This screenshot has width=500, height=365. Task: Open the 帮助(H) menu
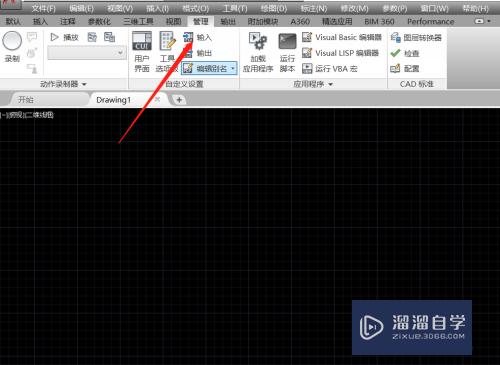[476, 9]
